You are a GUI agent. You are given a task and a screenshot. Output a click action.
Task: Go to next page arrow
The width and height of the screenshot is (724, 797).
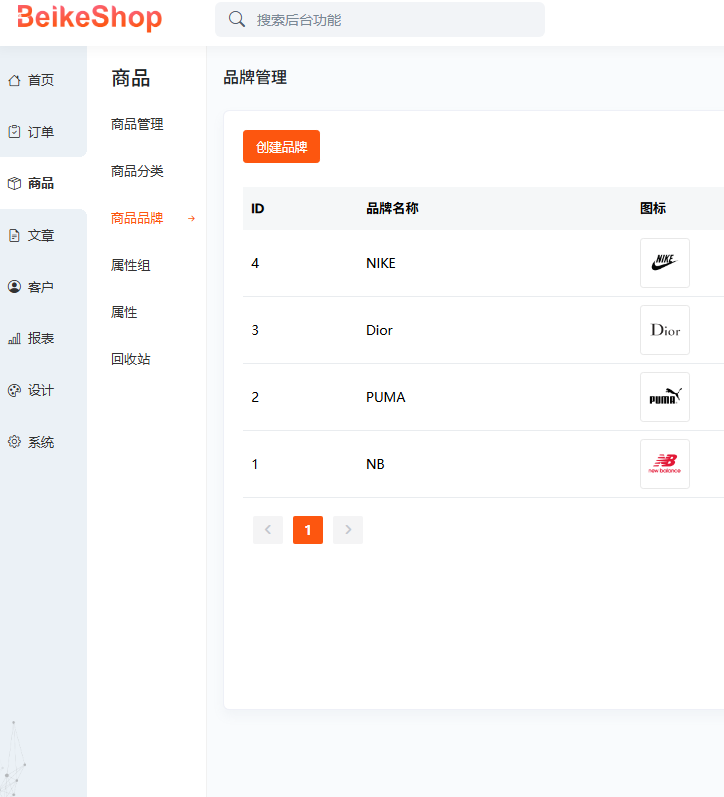[348, 530]
